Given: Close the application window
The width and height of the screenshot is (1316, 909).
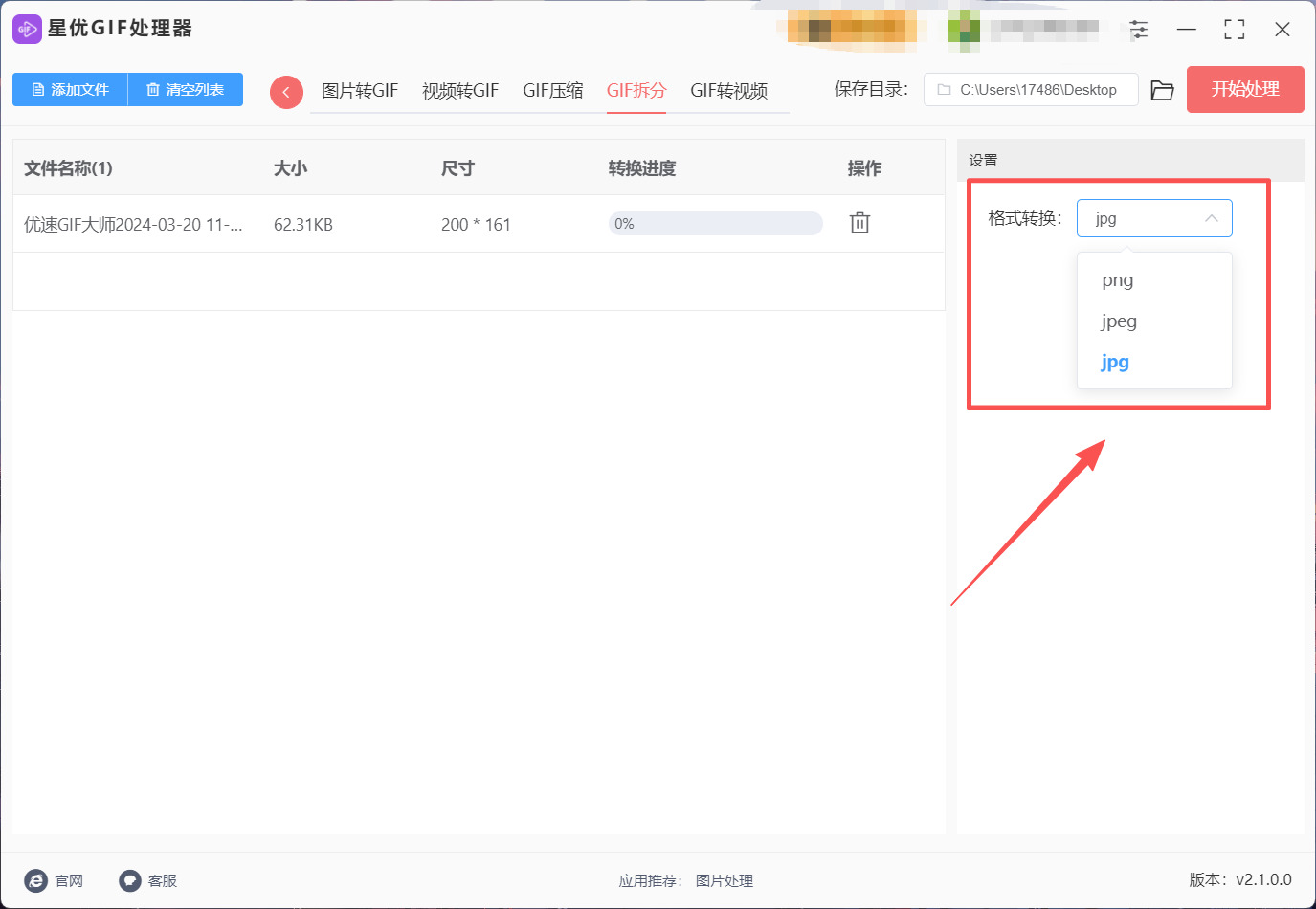Looking at the screenshot, I should pyautogui.click(x=1283, y=30).
